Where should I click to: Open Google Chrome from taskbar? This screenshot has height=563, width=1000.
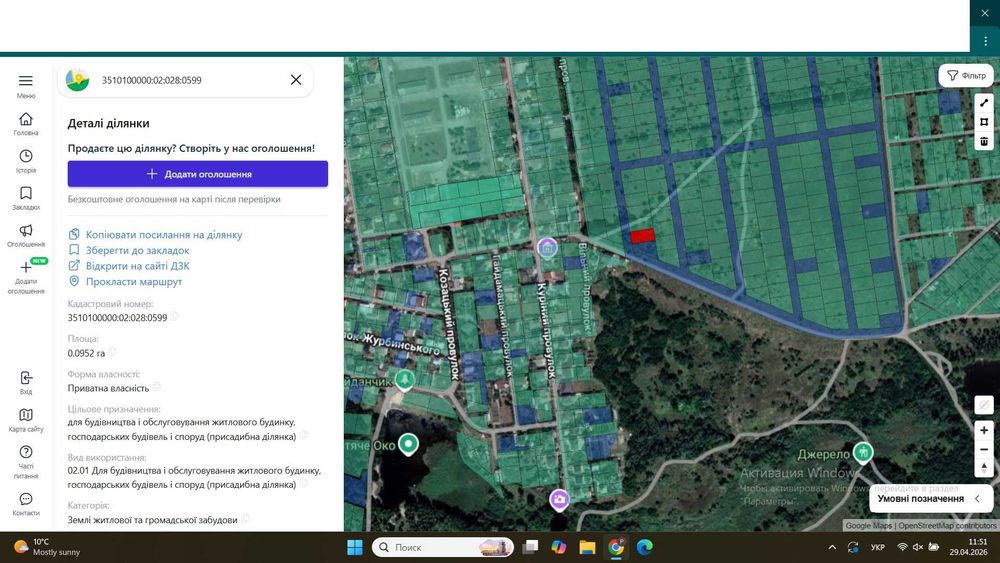pos(616,547)
